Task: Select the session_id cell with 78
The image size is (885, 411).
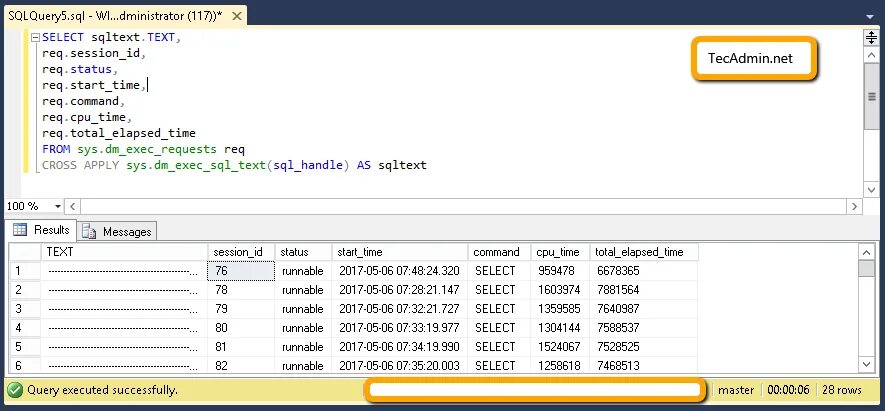Action: [241, 290]
